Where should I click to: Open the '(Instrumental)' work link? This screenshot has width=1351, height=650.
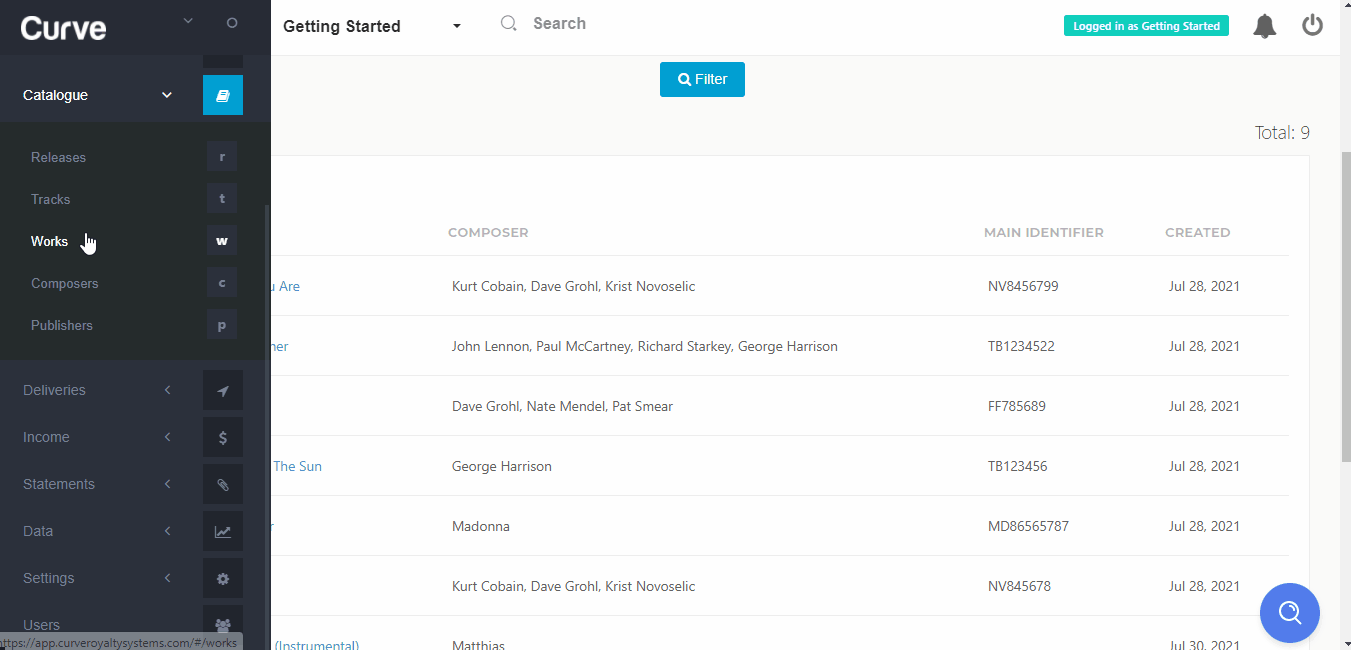tap(316, 645)
